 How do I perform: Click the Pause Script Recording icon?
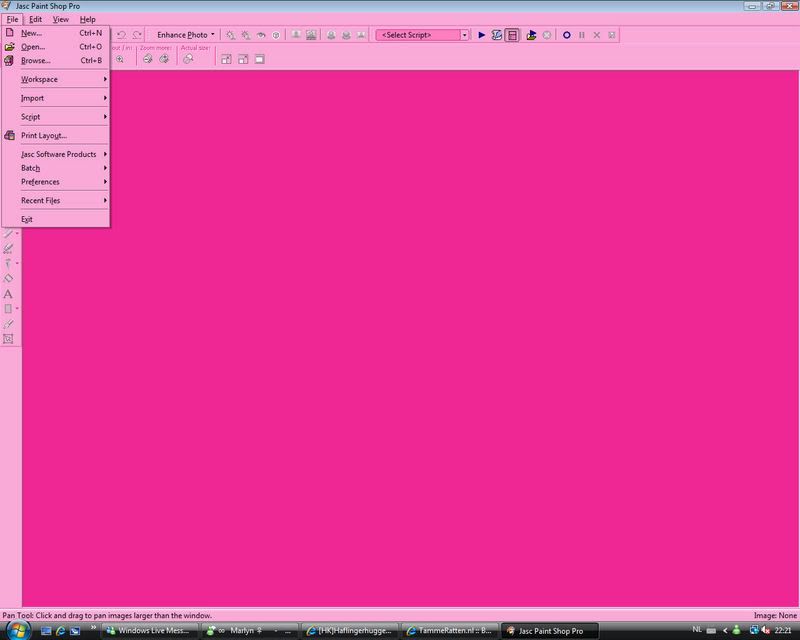[582, 35]
